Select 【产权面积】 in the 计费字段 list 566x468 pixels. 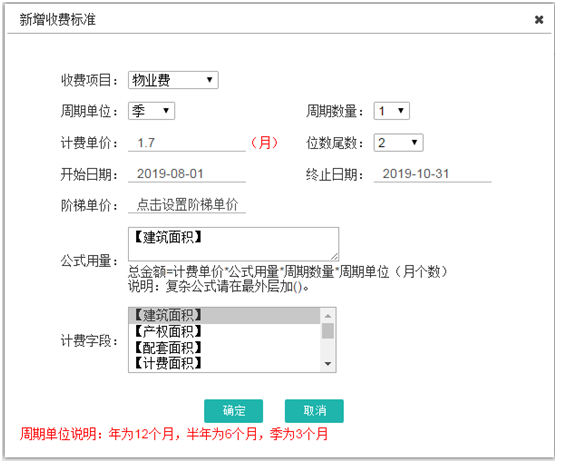225,331
